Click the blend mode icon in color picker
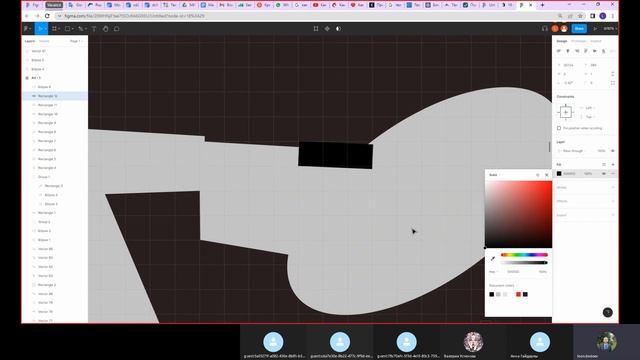Screen dimensions: 640x360 tap(538, 175)
